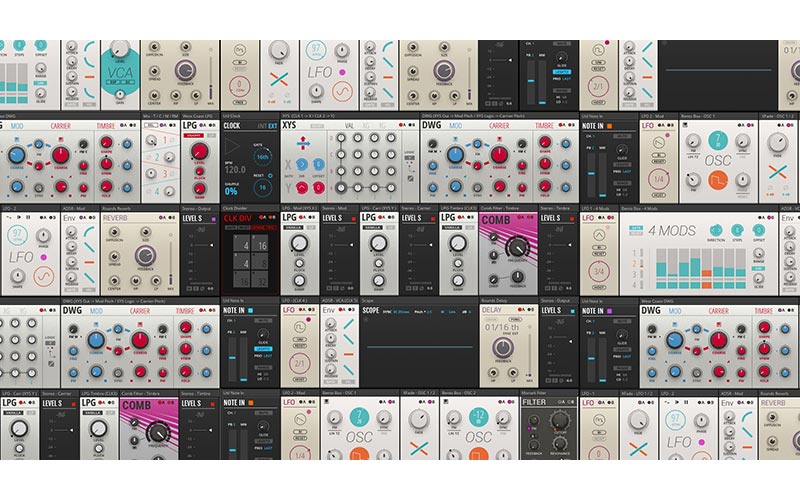This screenshot has width=800, height=500.
Task: Open the -12 pitch display in the OSC block
Action: (479, 416)
